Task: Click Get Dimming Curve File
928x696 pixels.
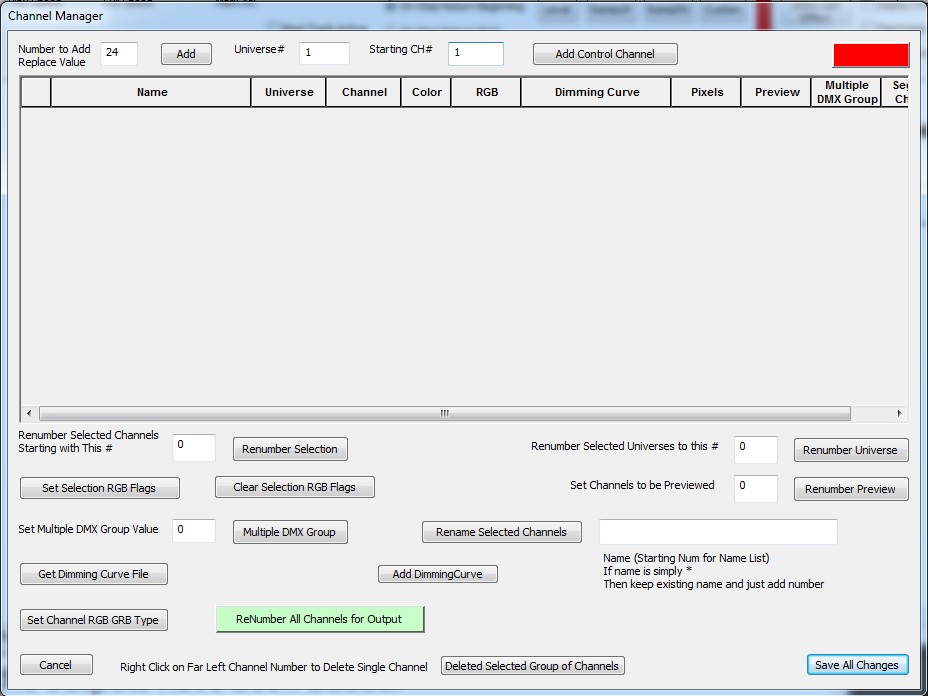Action: (94, 574)
